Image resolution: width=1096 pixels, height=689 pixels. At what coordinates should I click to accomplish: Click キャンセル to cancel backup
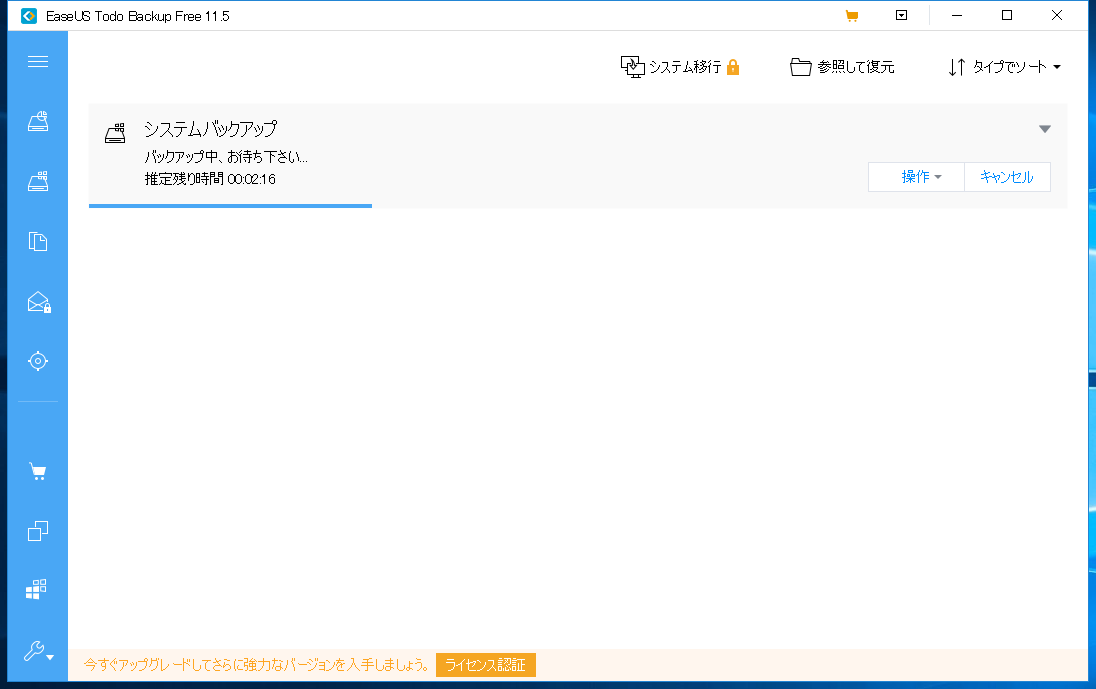point(1007,177)
